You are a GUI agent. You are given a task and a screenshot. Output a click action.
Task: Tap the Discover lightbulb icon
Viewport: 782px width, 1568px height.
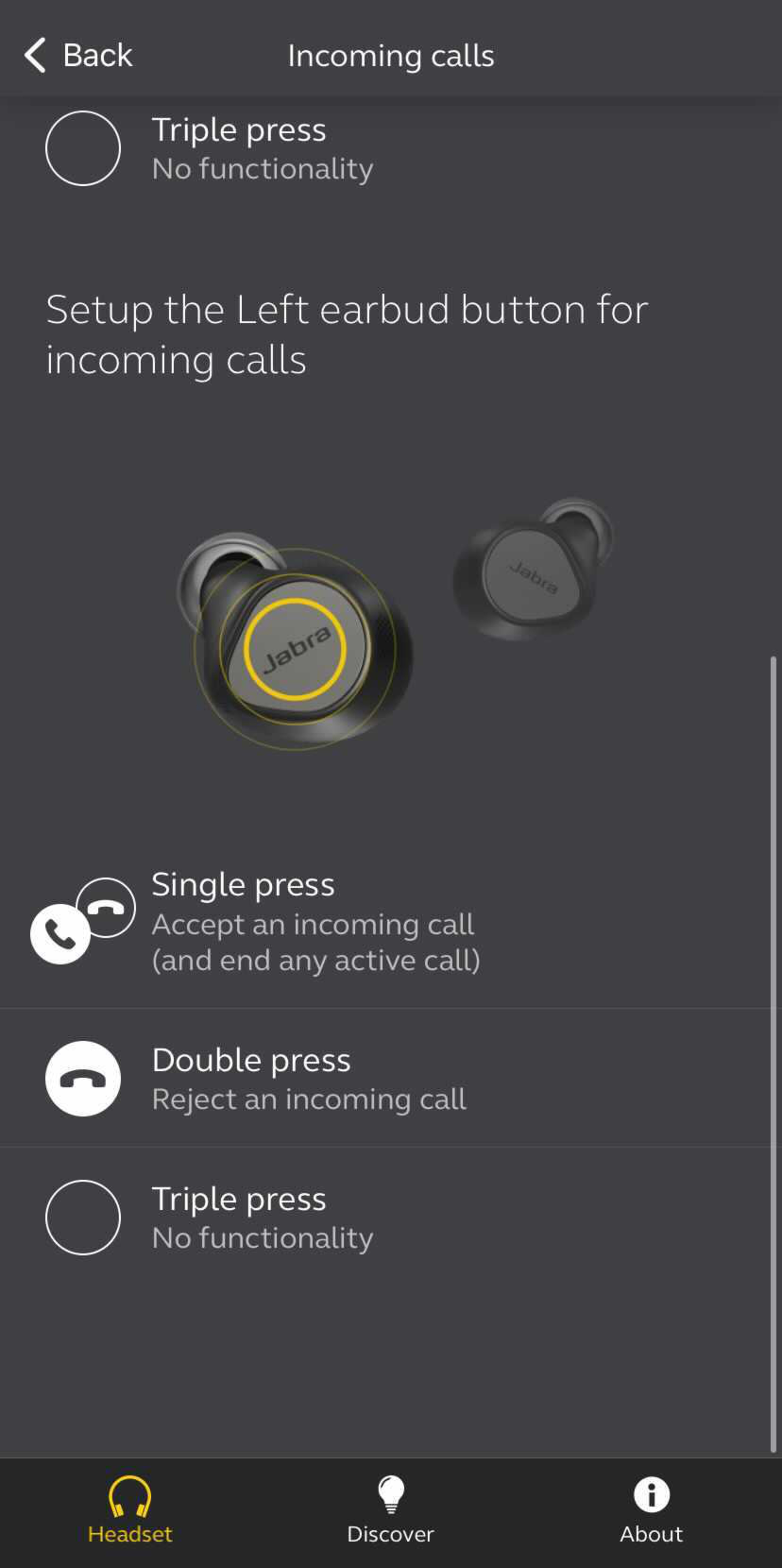391,1494
